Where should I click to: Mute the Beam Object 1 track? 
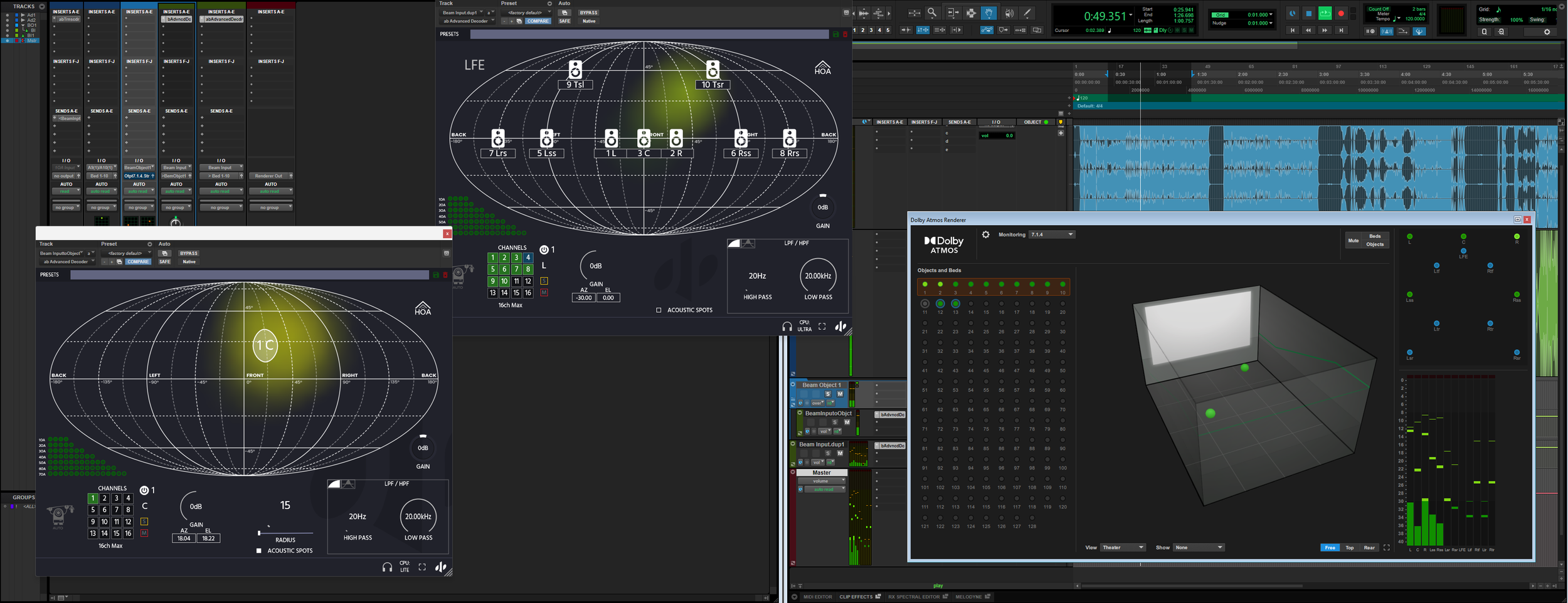coord(840,394)
